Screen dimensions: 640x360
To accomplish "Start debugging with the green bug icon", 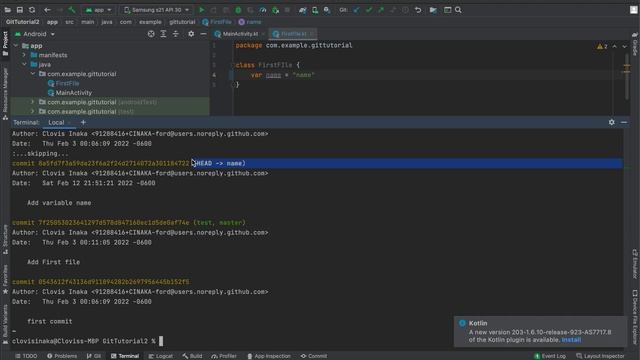I will point(238,10).
